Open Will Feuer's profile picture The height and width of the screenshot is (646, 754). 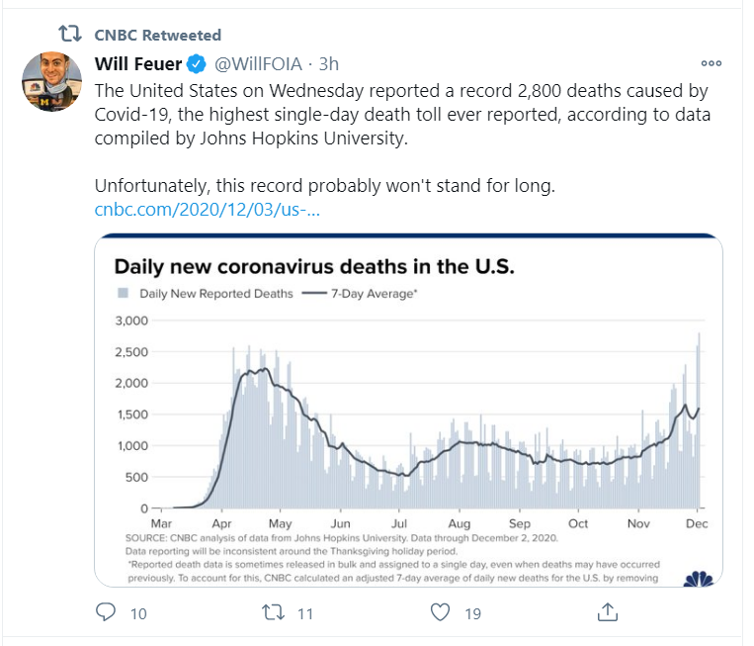click(x=50, y=80)
